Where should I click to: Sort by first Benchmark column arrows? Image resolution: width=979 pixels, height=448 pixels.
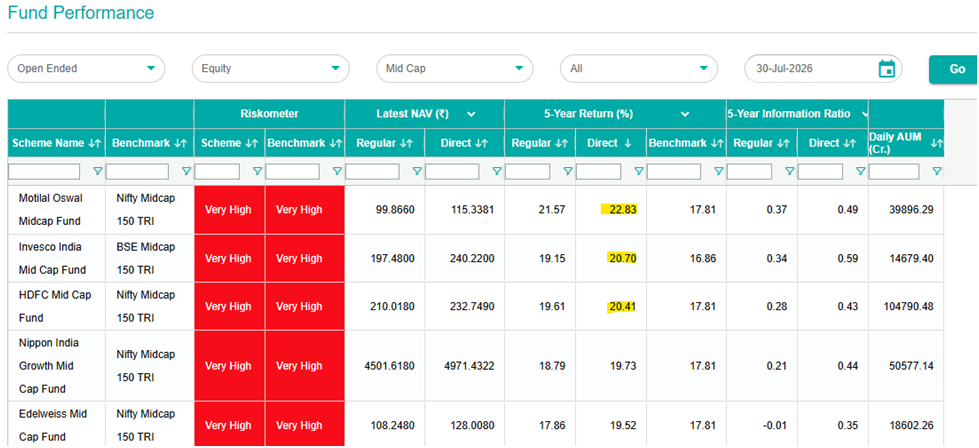pos(180,144)
